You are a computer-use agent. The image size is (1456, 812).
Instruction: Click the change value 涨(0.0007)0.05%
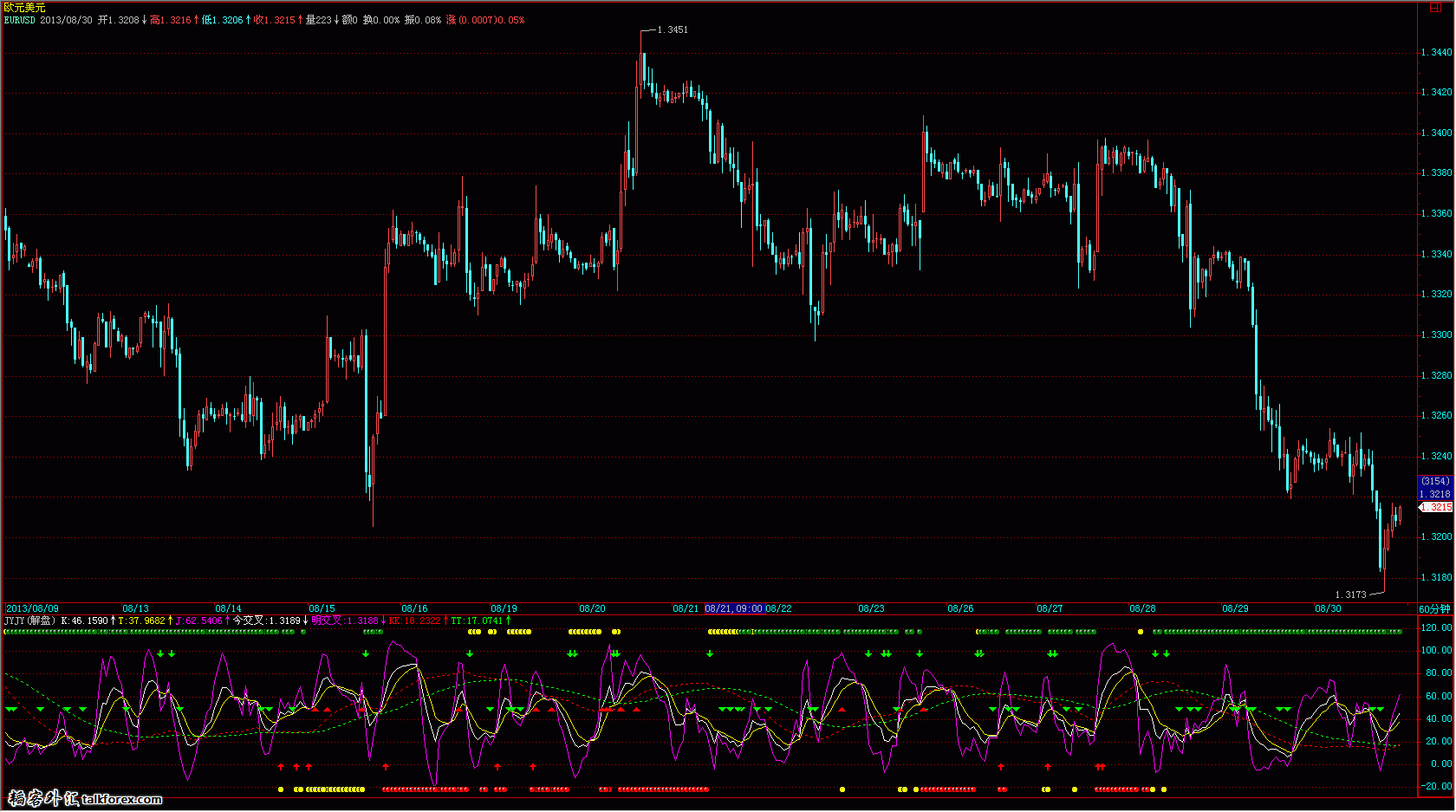point(485,20)
